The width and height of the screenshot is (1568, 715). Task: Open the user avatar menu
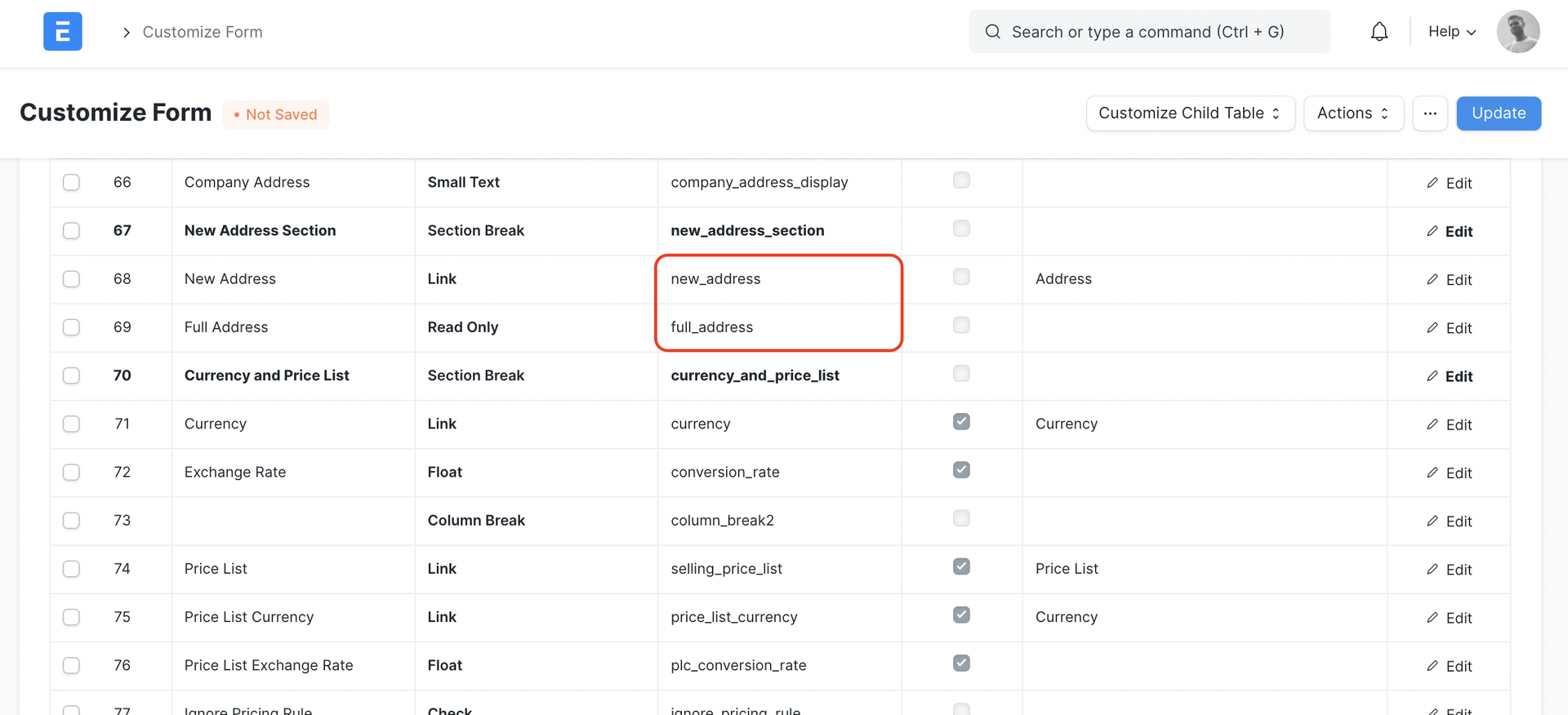point(1517,32)
